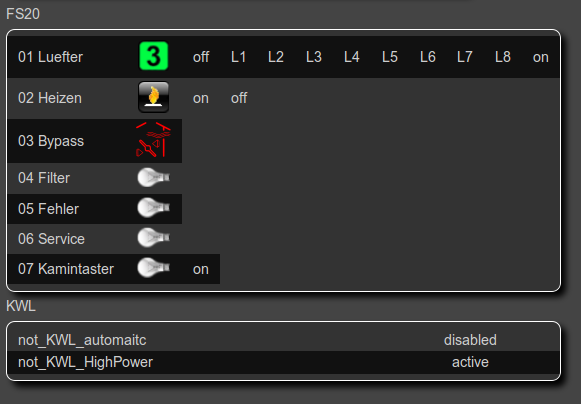
Task: Click the Kamintaster light bulb icon
Action: point(153,268)
